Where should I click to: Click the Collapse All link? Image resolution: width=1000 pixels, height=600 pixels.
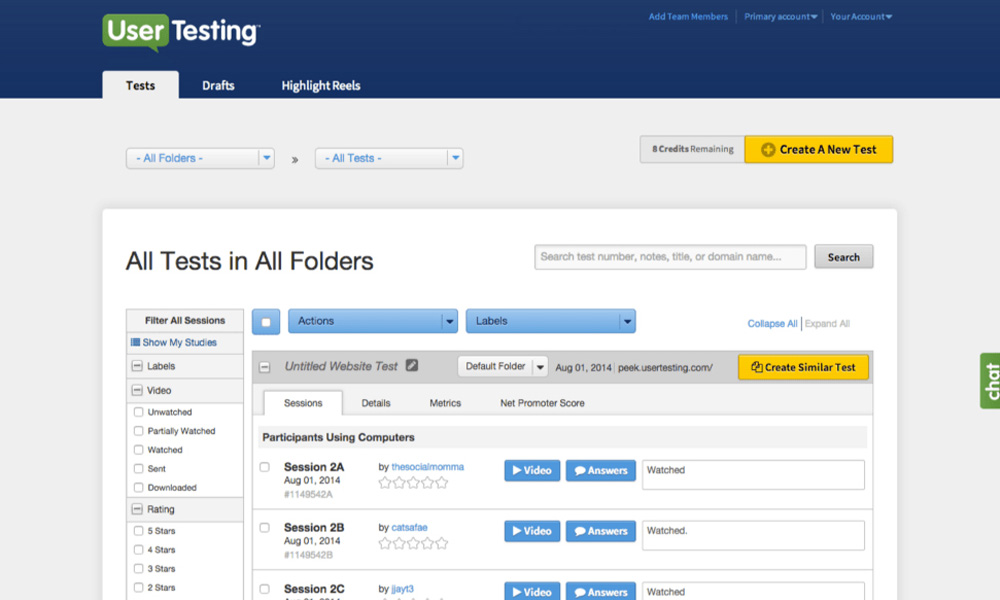[x=772, y=323]
